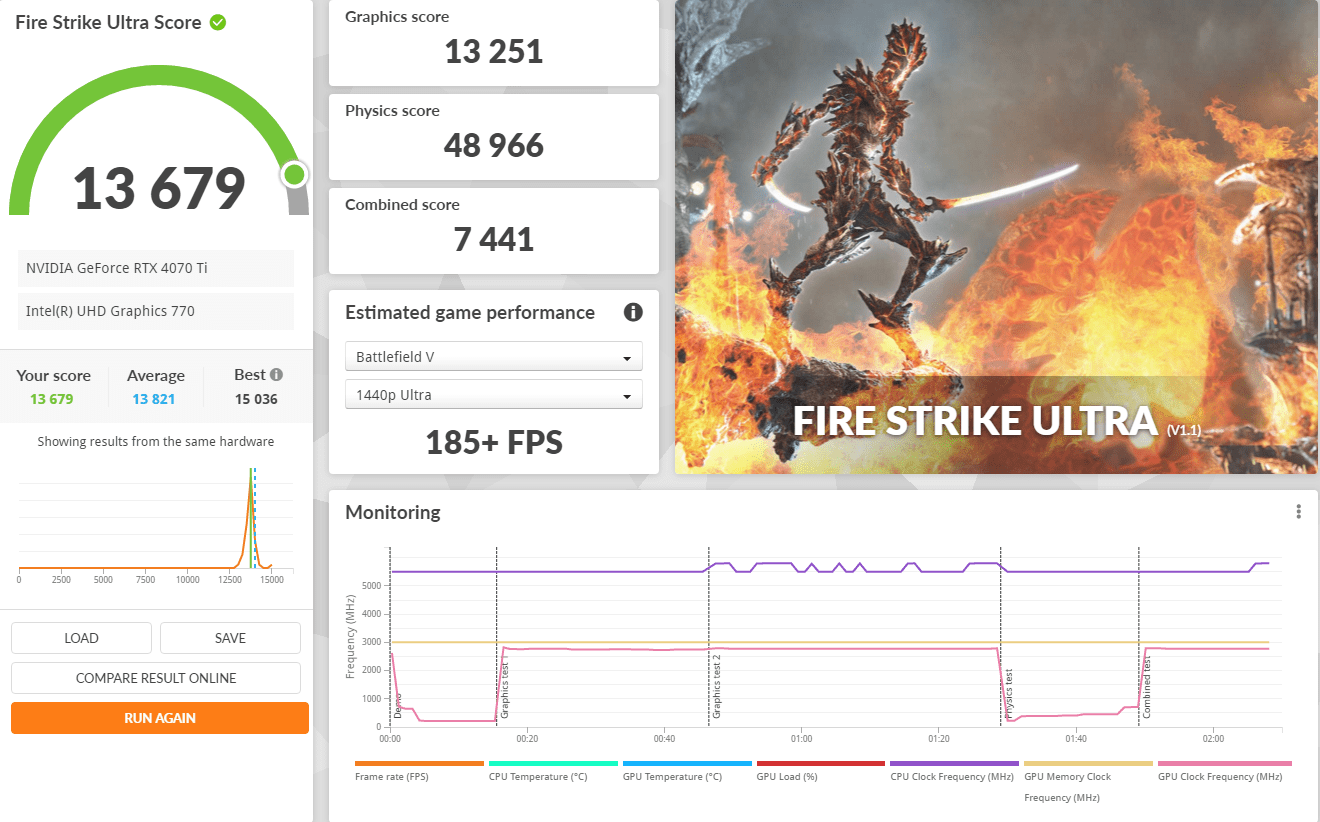Click the Graphics score value 13 251

494,52
